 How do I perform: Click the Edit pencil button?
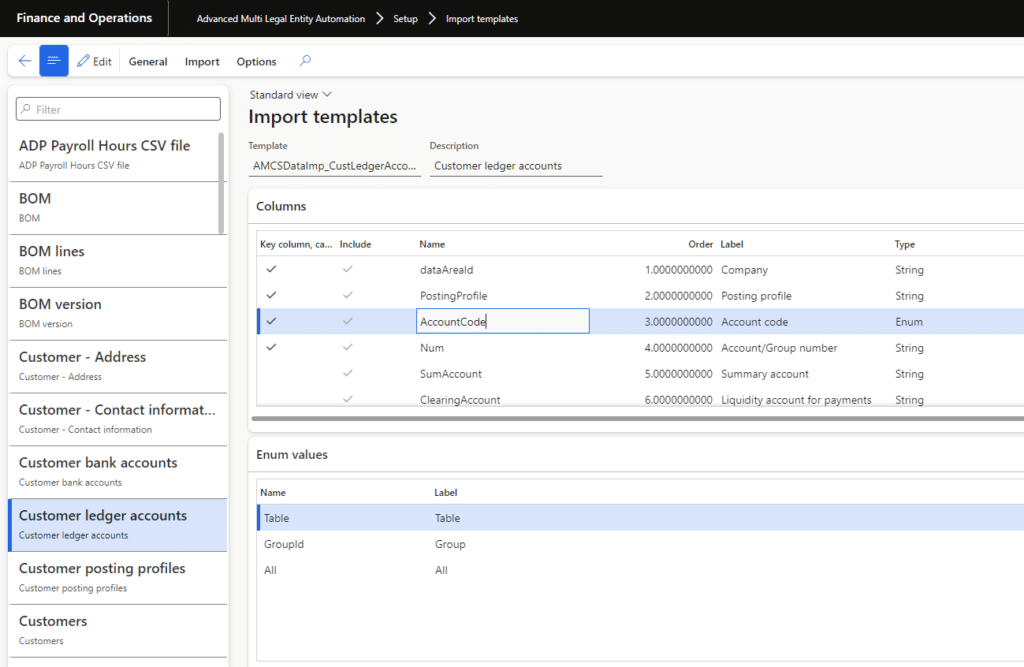point(94,61)
